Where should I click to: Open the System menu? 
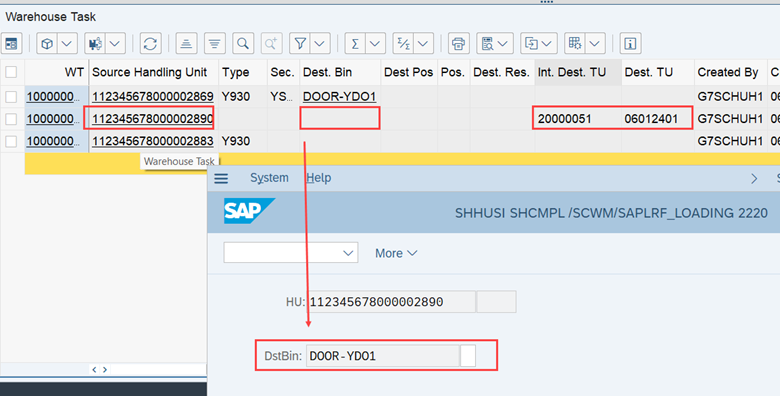(x=269, y=178)
